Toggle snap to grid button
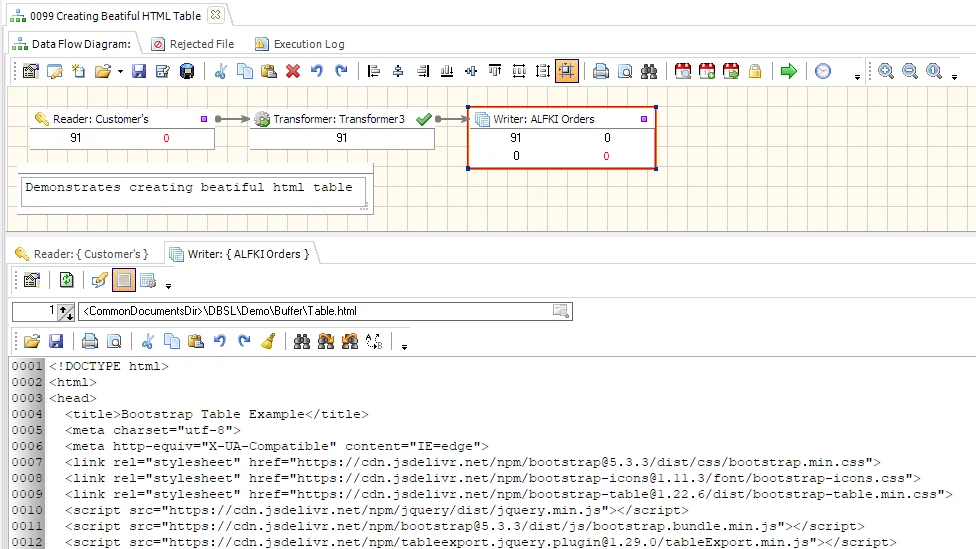This screenshot has height=549, width=976. [567, 71]
